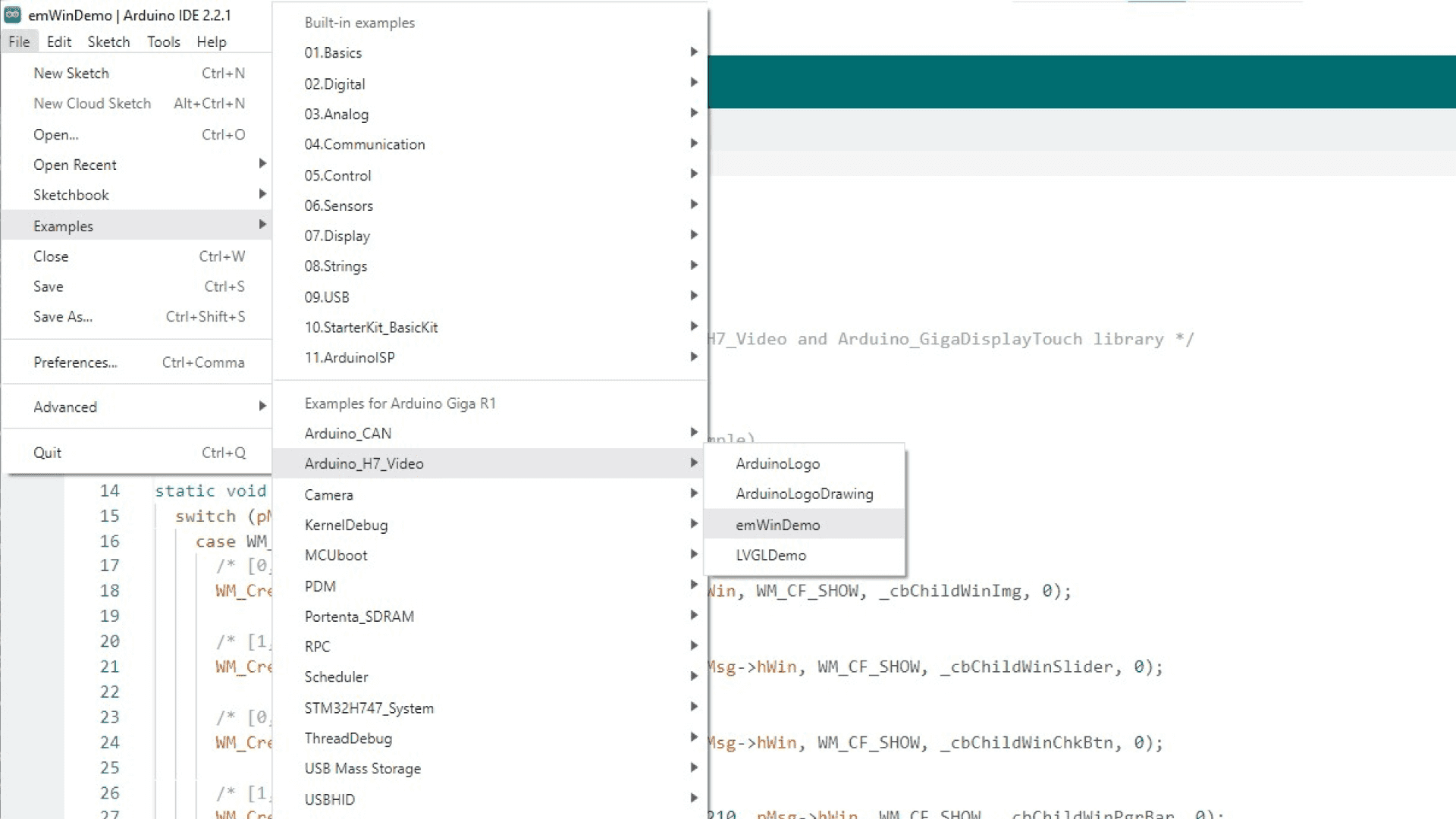
Task: Open the Tools menu
Action: [x=163, y=42]
